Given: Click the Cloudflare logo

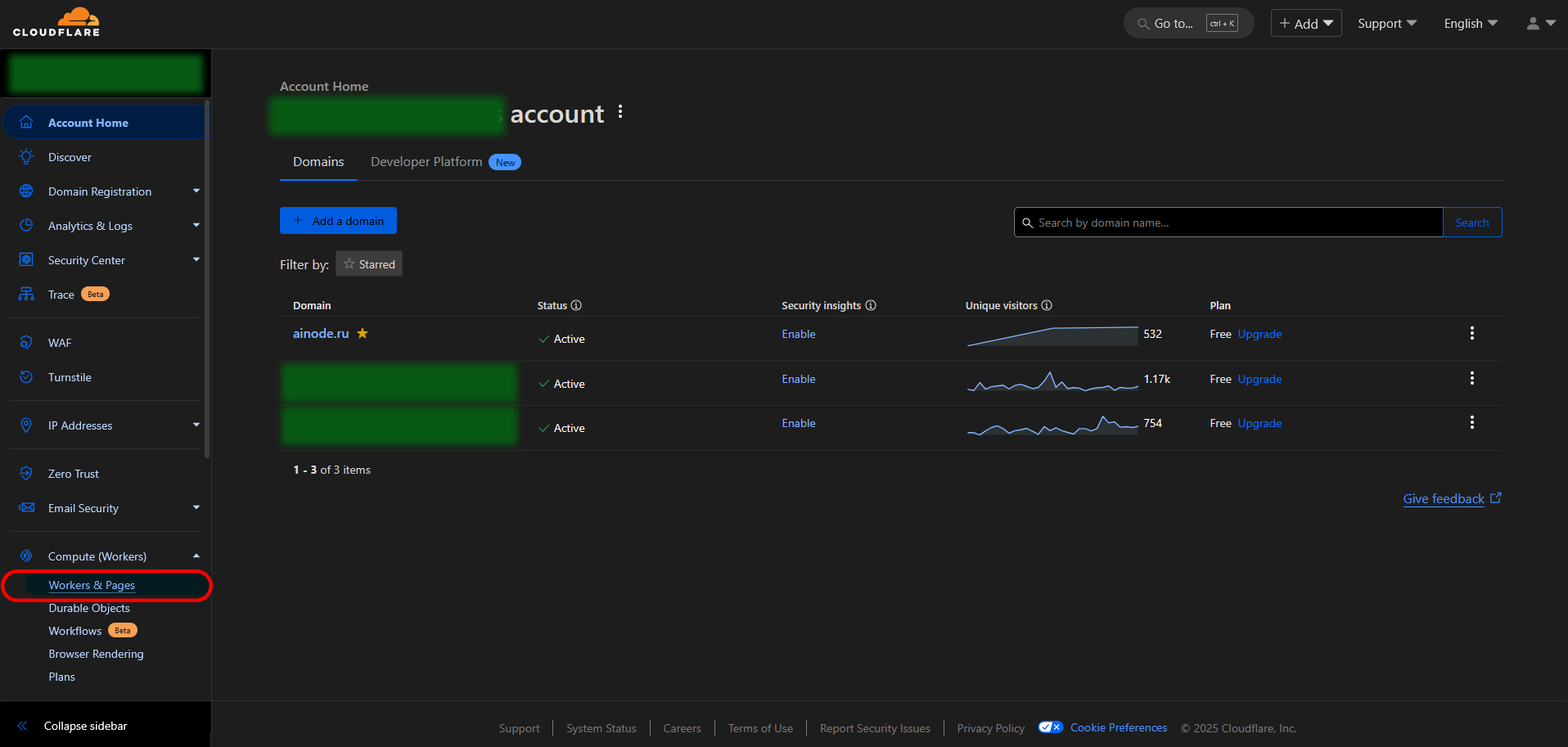Looking at the screenshot, I should click(56, 22).
